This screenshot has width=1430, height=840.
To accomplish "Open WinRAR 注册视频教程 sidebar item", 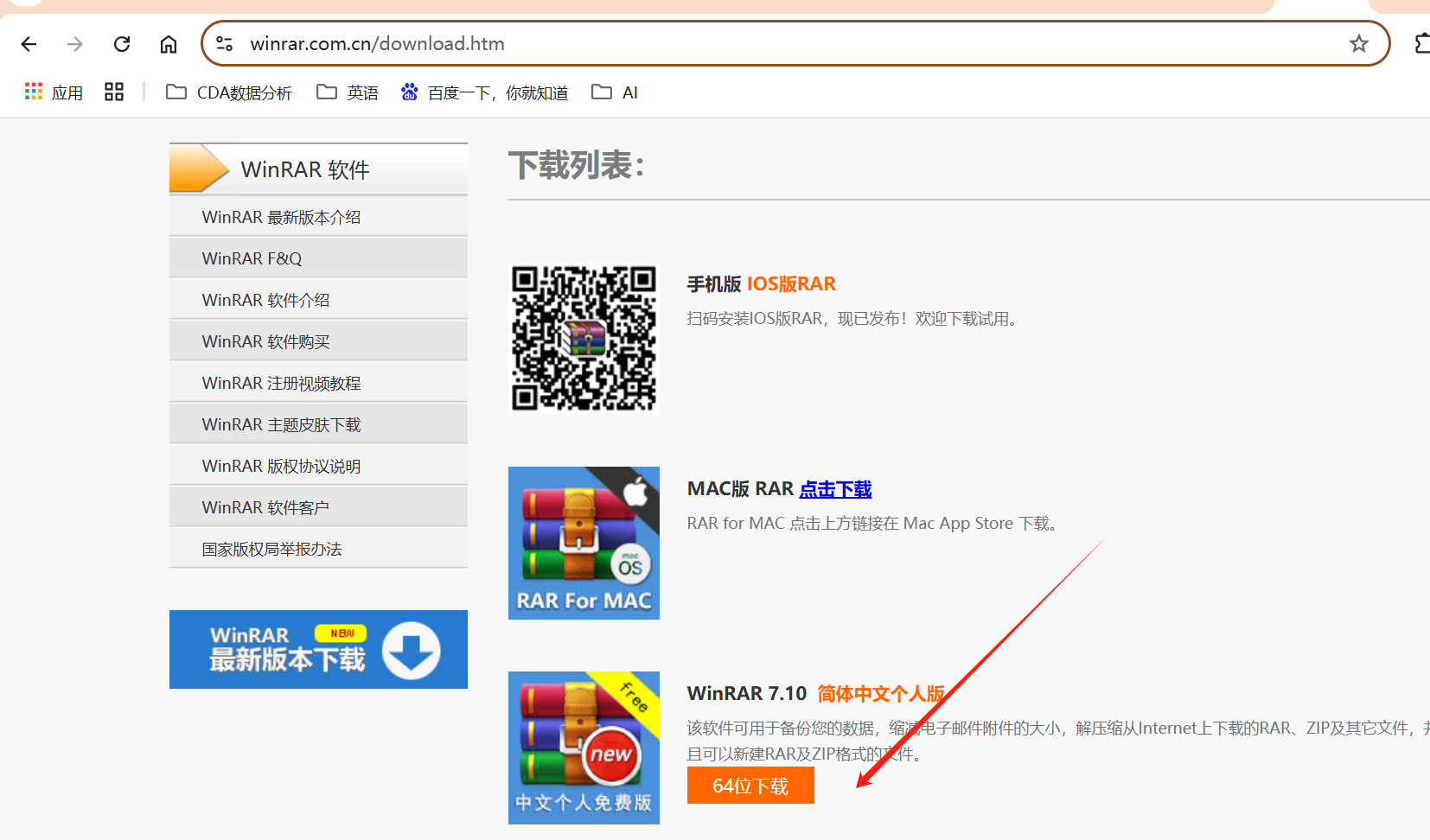I will [x=318, y=383].
